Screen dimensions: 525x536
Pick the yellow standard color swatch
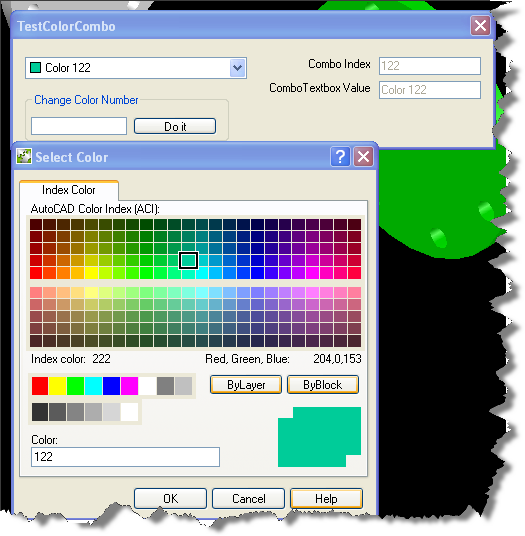click(x=58, y=386)
